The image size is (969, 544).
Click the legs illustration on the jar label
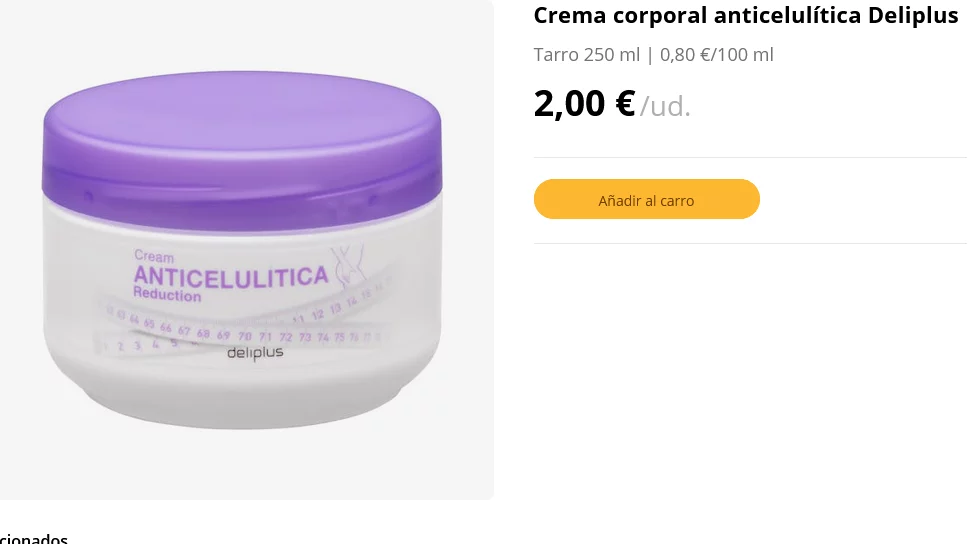click(349, 266)
